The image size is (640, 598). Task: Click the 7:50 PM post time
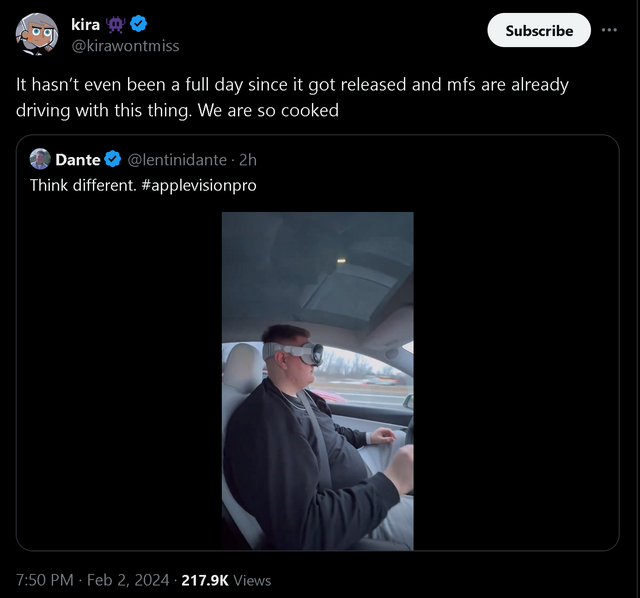tap(44, 579)
